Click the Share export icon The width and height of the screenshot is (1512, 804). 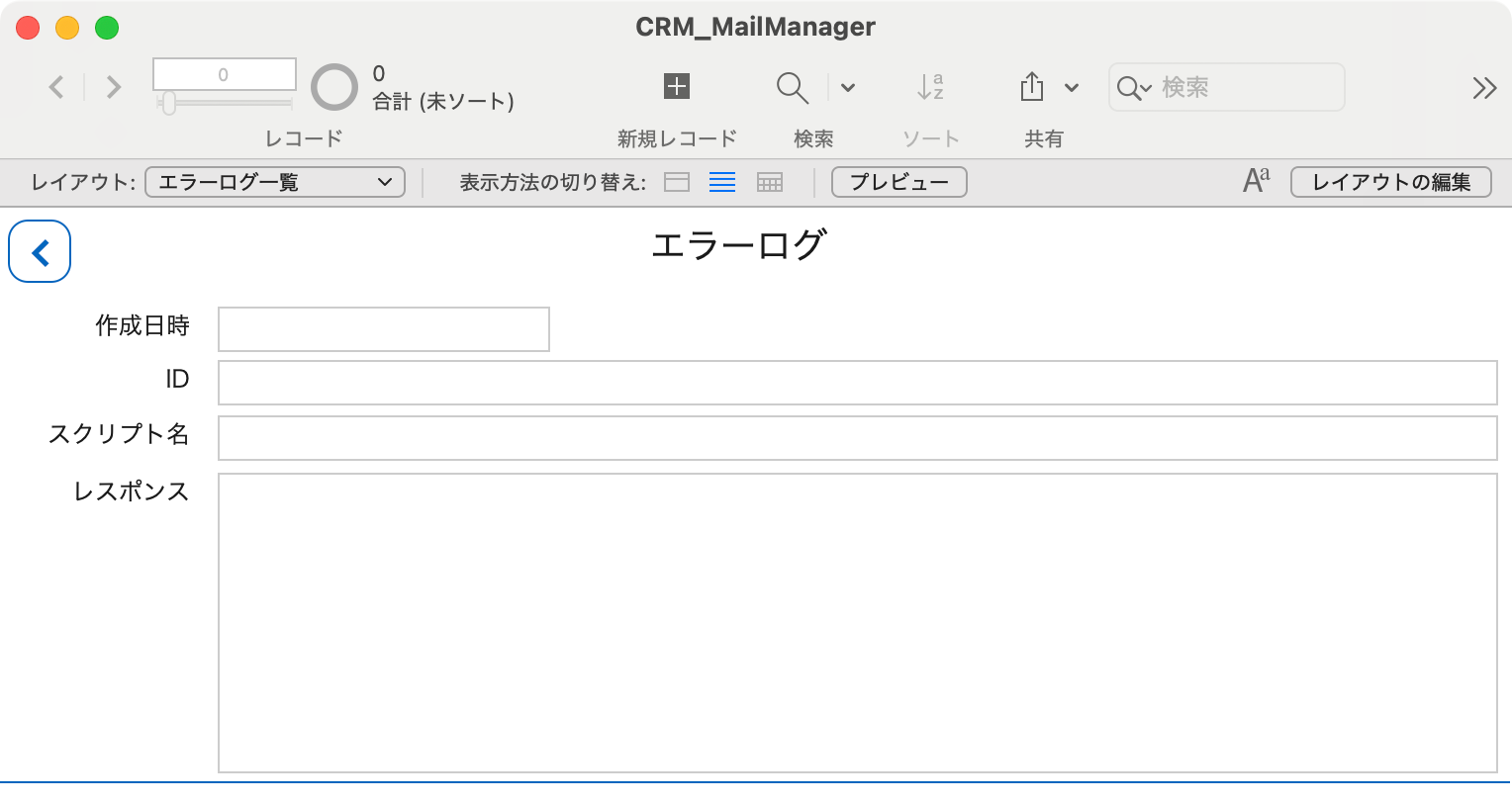coord(1032,87)
